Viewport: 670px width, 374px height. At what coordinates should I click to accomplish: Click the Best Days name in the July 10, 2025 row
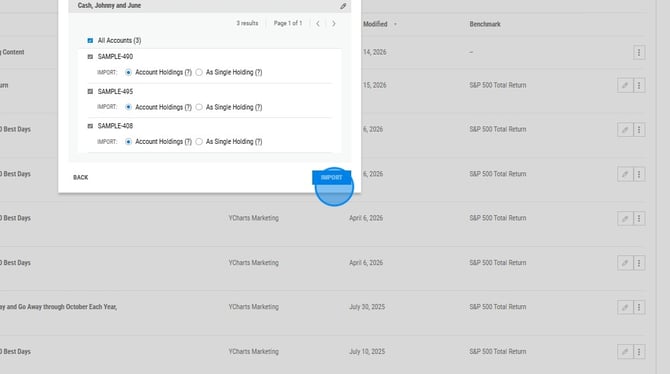coord(15,351)
